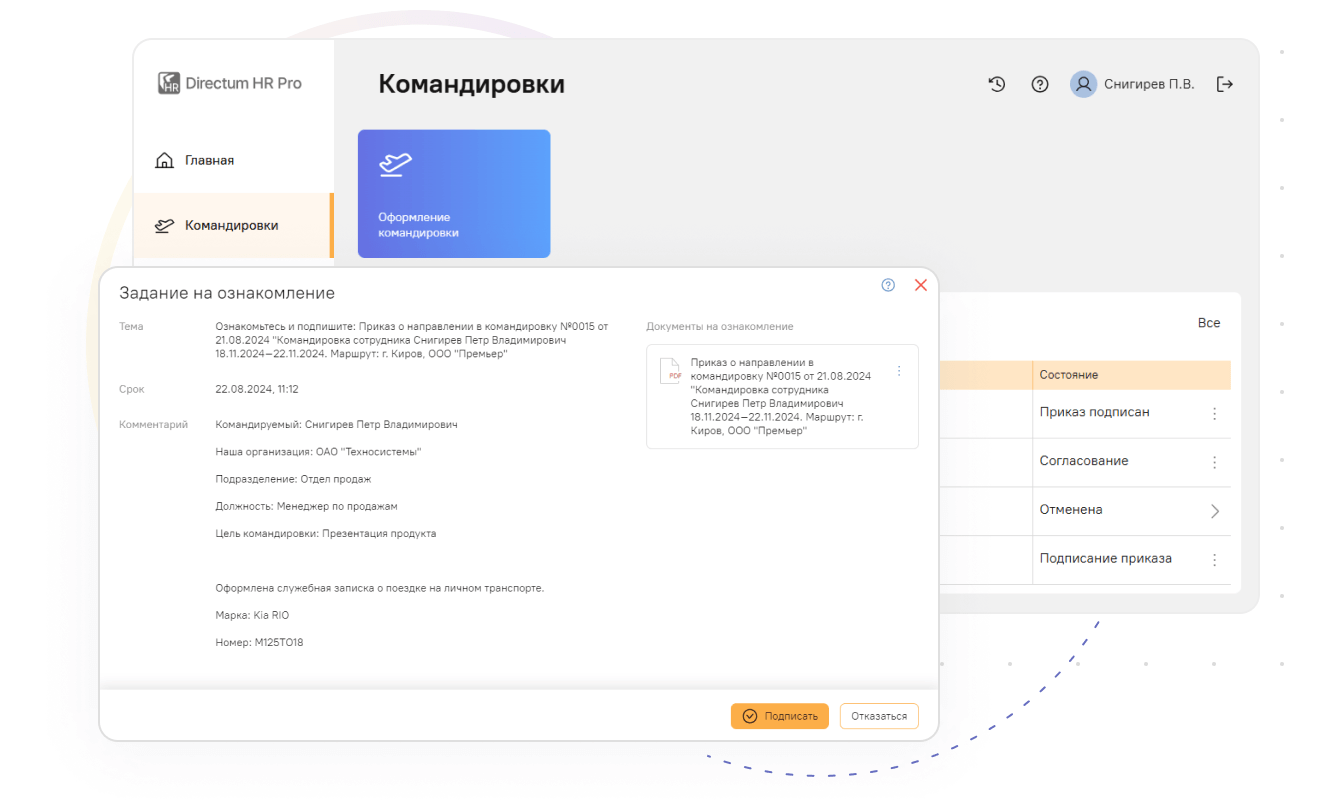1320x810 pixels.
Task: Expand the Отменена row chevron
Action: (x=1215, y=511)
